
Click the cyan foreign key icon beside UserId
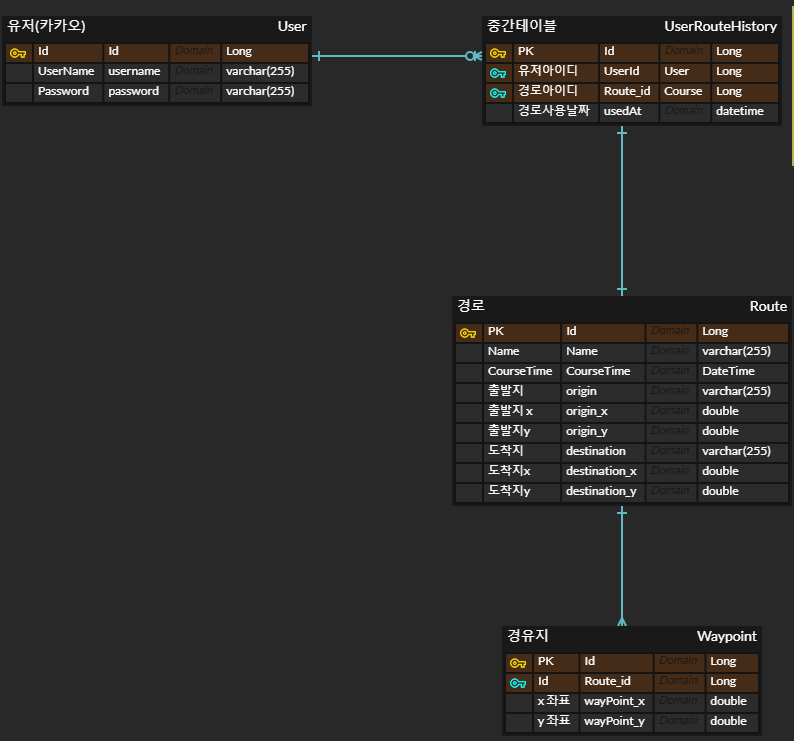tap(498, 73)
